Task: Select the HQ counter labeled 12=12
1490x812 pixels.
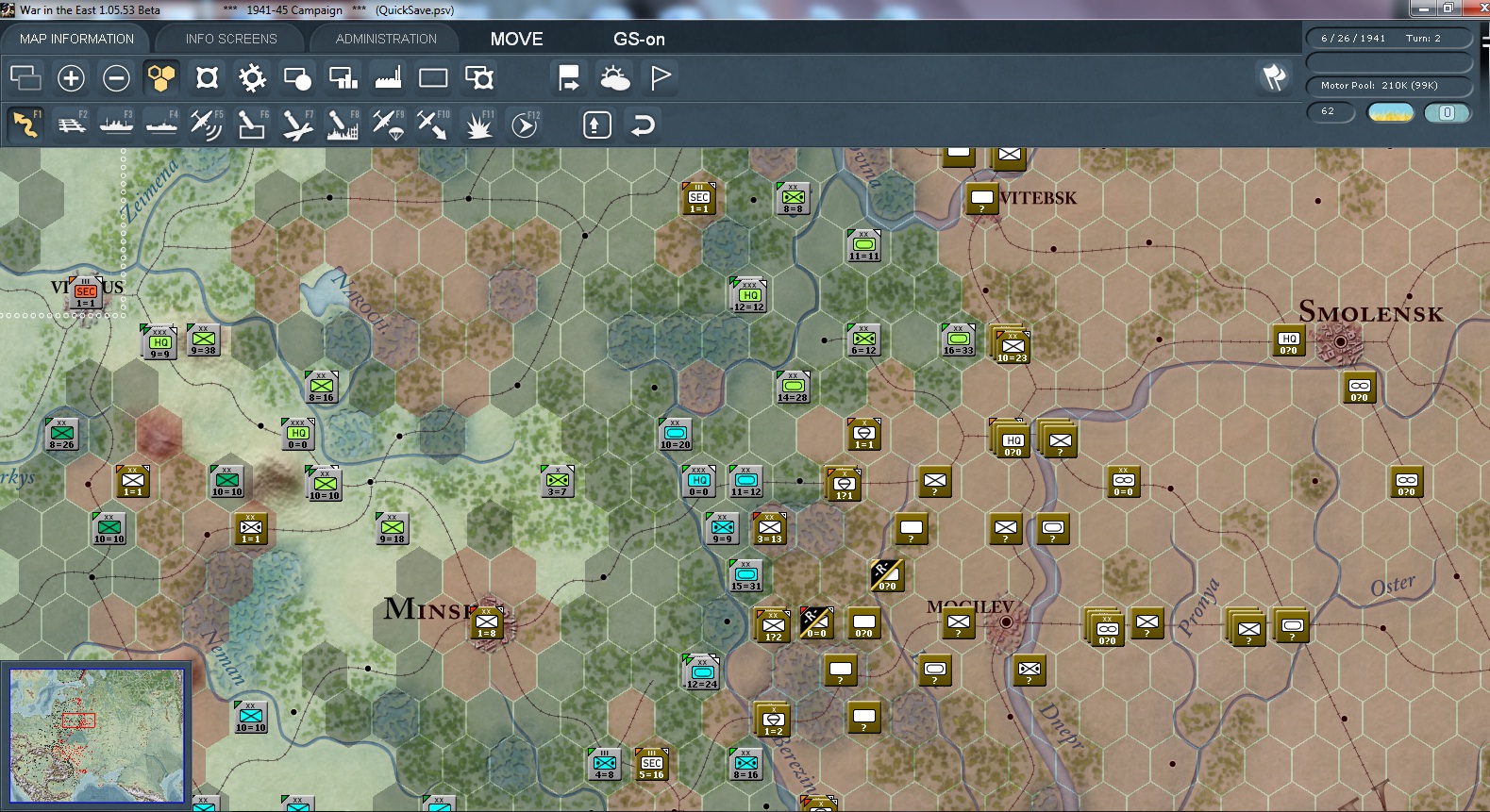Action: [749, 297]
